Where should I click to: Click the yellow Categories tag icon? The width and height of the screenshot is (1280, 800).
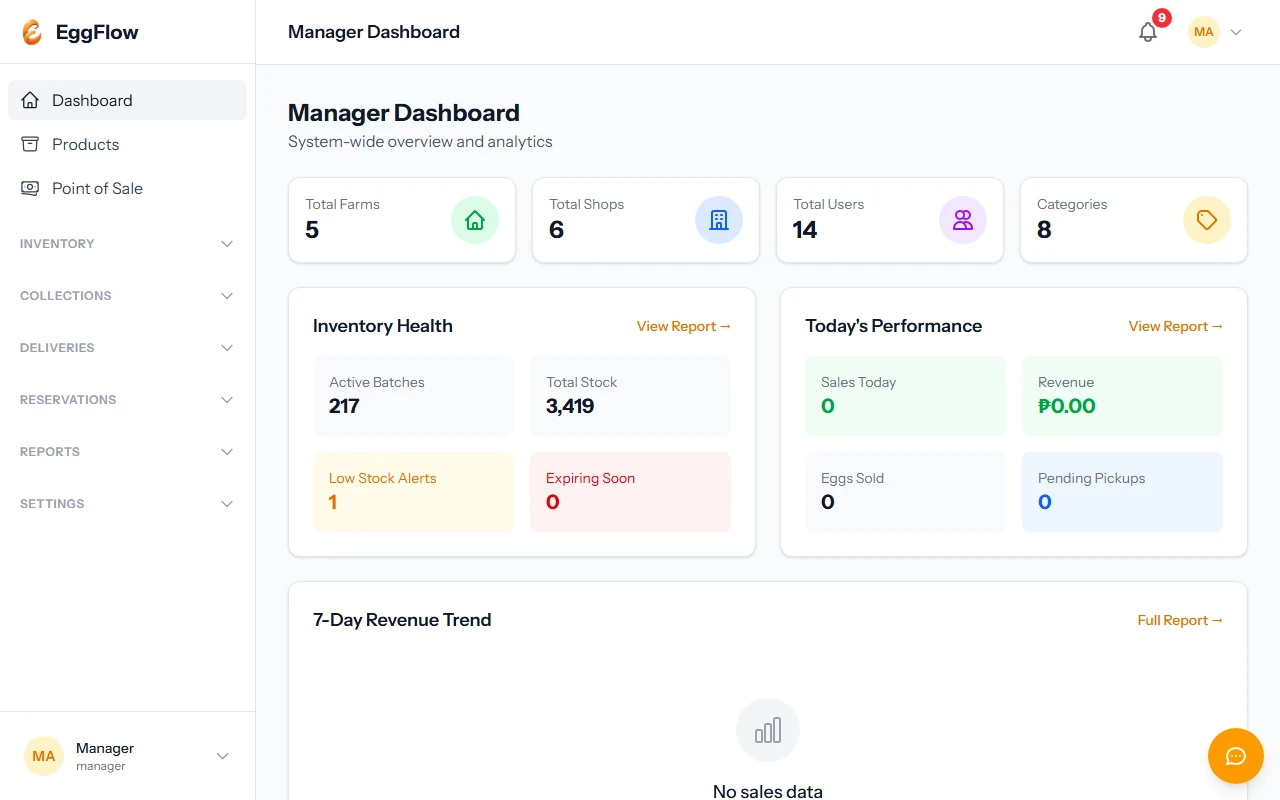tap(1207, 220)
